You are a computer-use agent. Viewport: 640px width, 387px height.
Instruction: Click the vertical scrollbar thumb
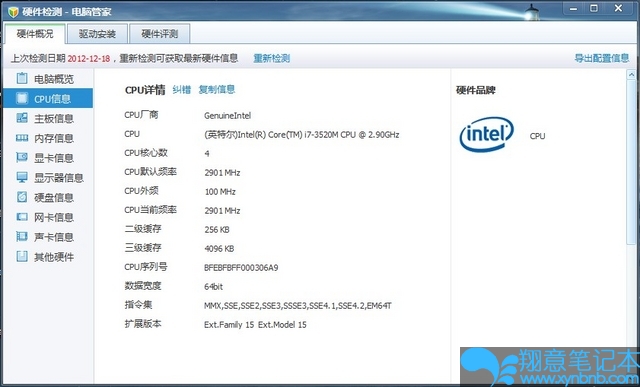[x=631, y=162]
